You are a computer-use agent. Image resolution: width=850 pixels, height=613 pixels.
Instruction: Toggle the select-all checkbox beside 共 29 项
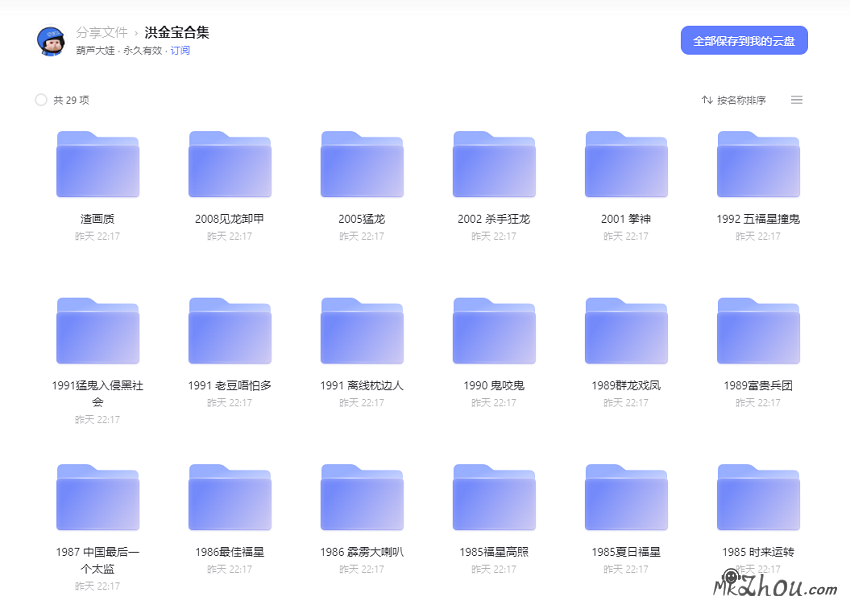tap(41, 100)
